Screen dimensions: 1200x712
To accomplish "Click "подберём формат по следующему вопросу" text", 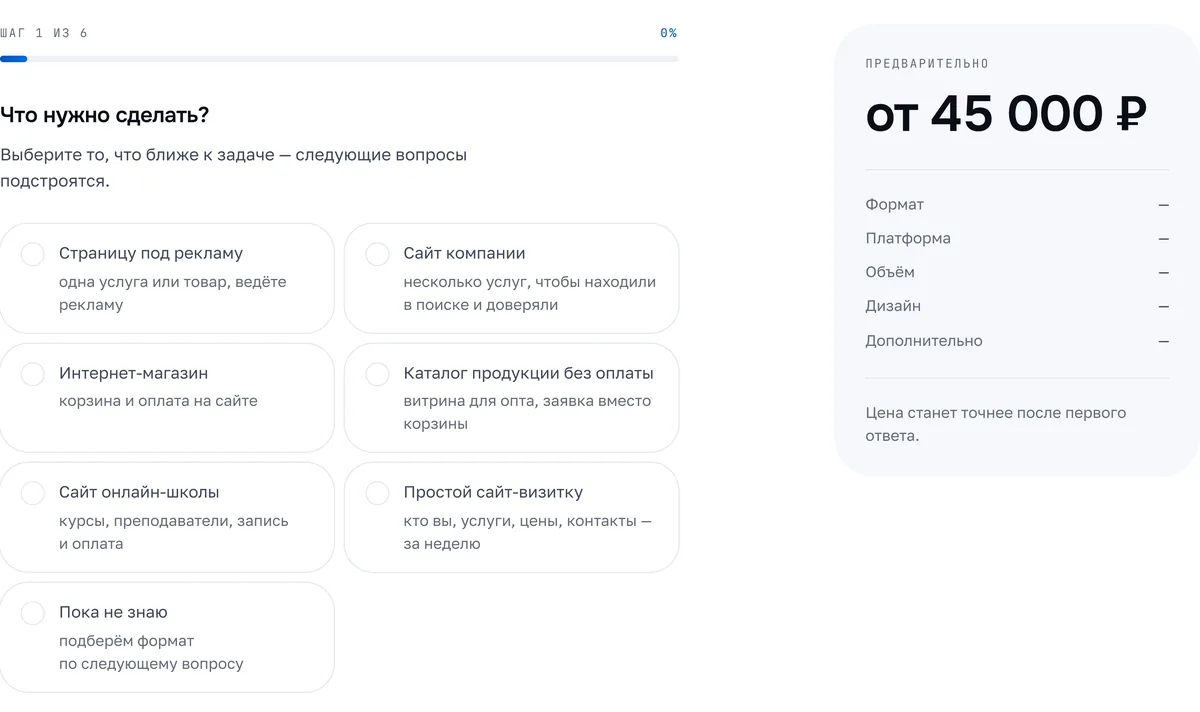I will pyautogui.click(x=151, y=652).
